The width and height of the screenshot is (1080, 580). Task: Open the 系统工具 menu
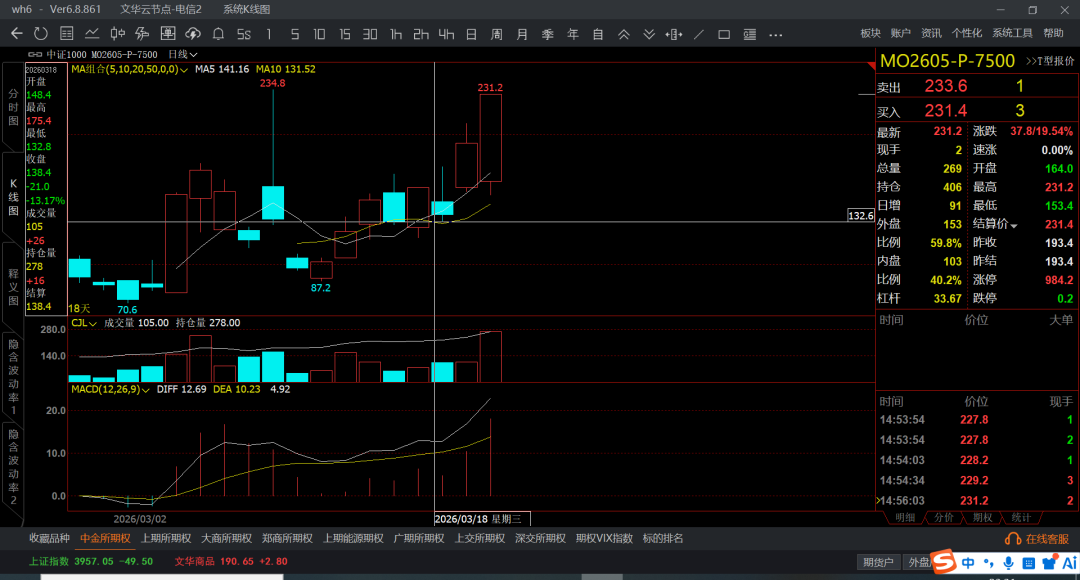pyautogui.click(x=1012, y=33)
